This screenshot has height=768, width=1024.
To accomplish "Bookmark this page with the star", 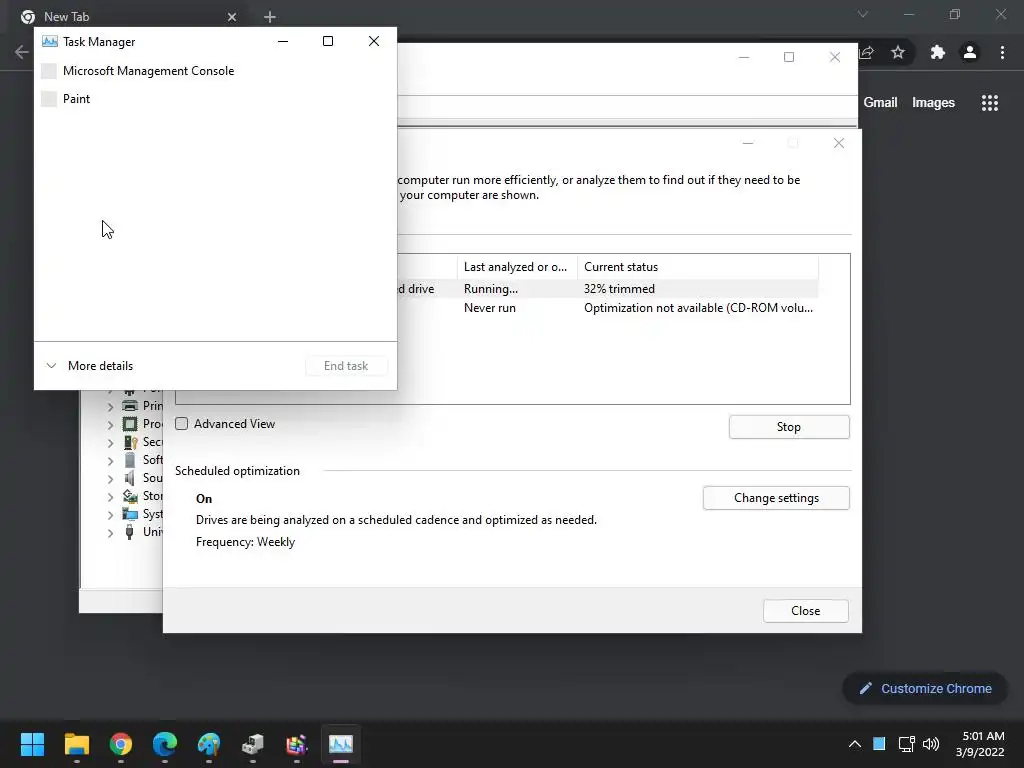I will 898,52.
